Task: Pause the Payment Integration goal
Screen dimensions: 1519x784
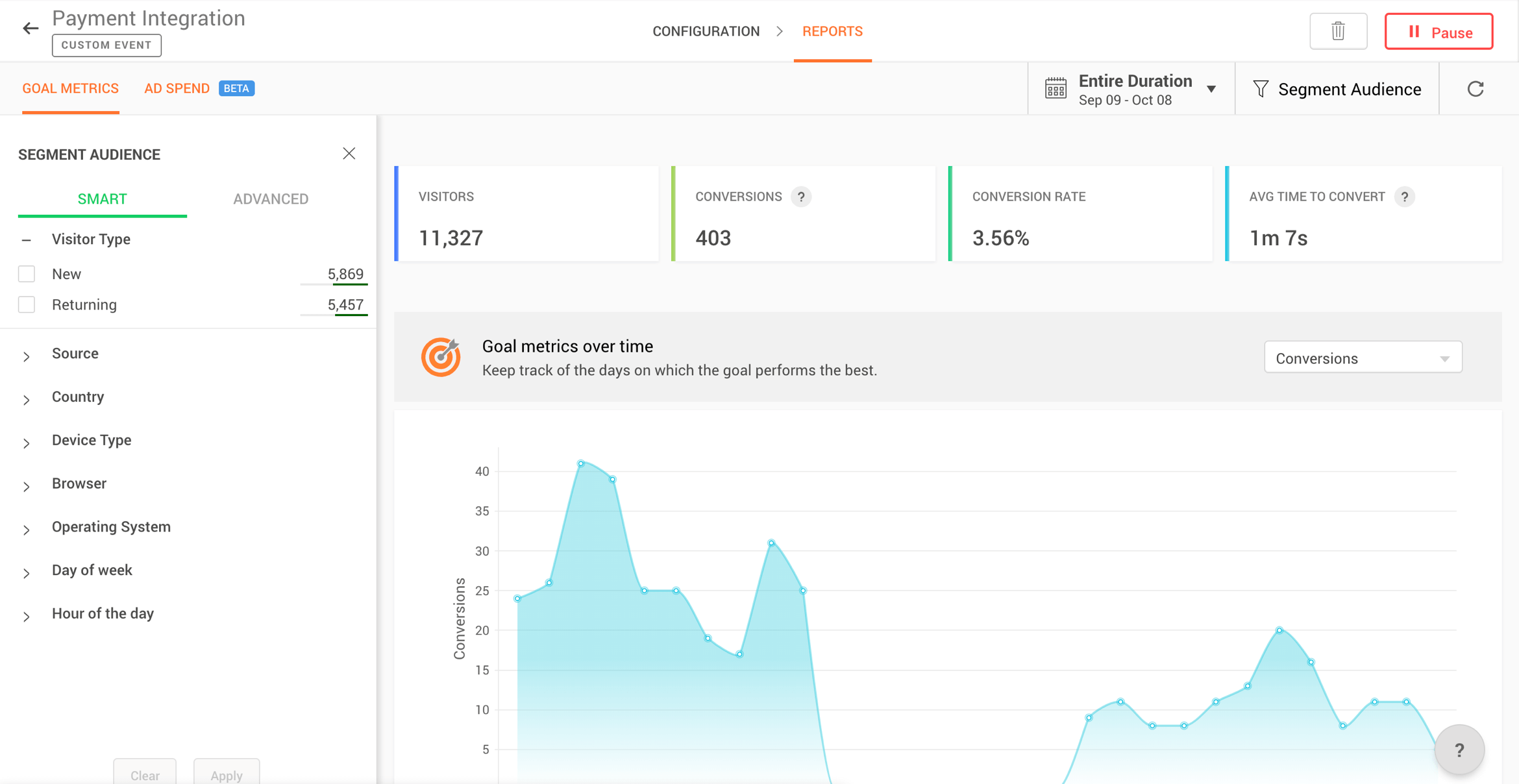Action: [1439, 32]
